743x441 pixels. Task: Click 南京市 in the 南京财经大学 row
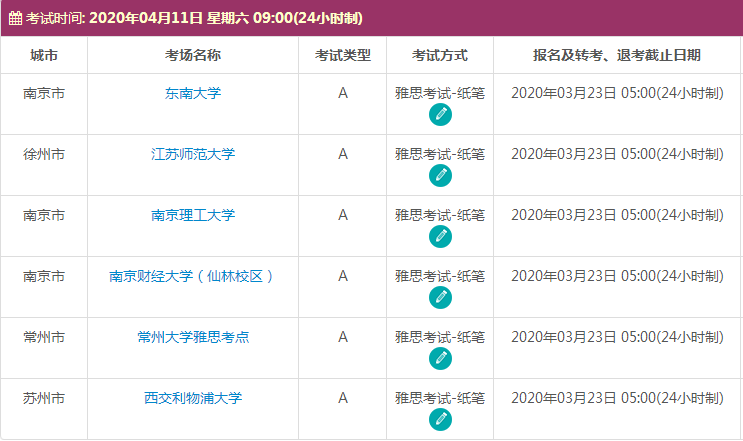pyautogui.click(x=44, y=276)
